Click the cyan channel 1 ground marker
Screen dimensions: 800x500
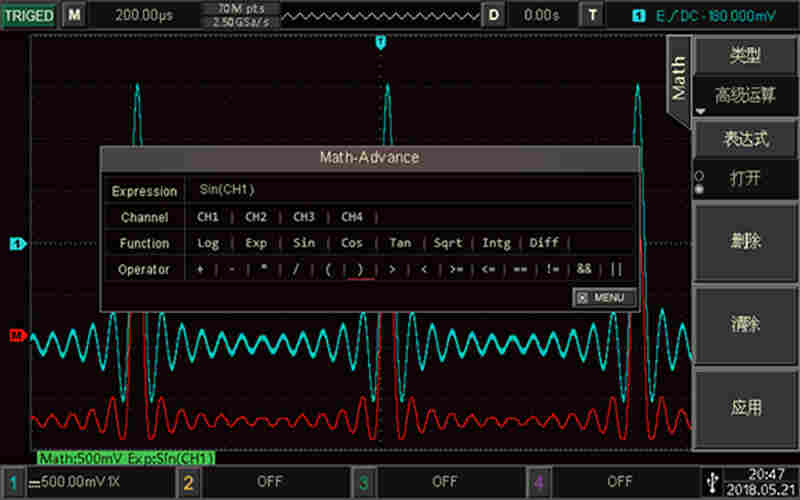[17, 243]
